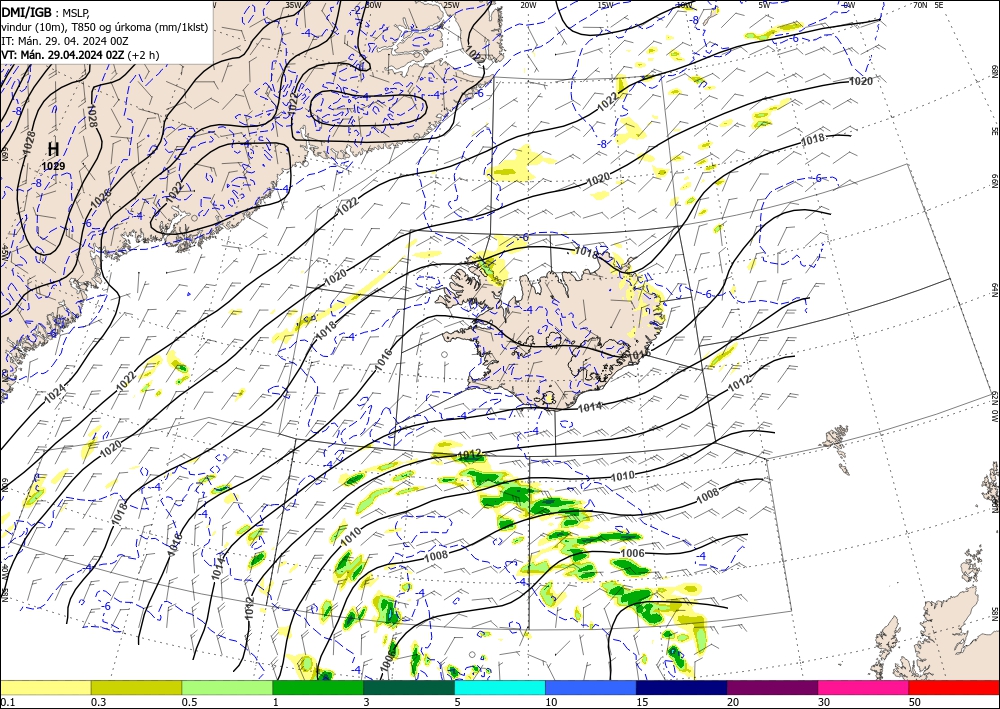The image size is (1000, 709).
Task: Click the 25W longitude label
Action: [451, 5]
